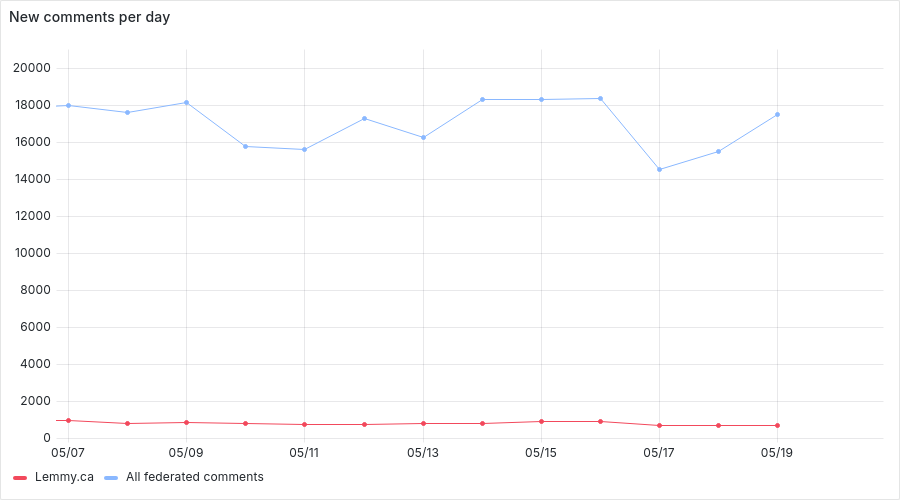Click the red Lemmy.ca point at 05/15
900x500 pixels.
tap(541, 422)
